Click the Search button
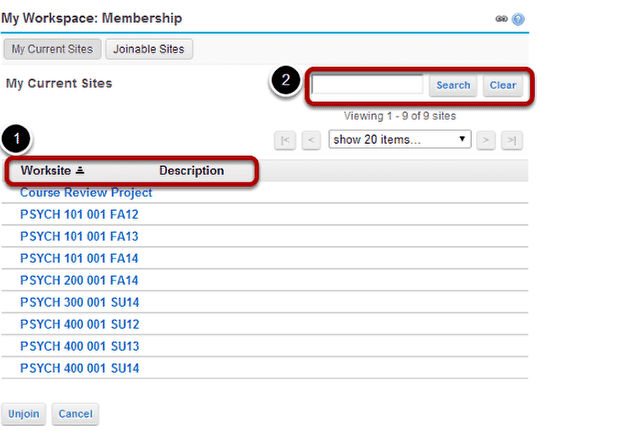The height and width of the screenshot is (433, 640). (453, 85)
